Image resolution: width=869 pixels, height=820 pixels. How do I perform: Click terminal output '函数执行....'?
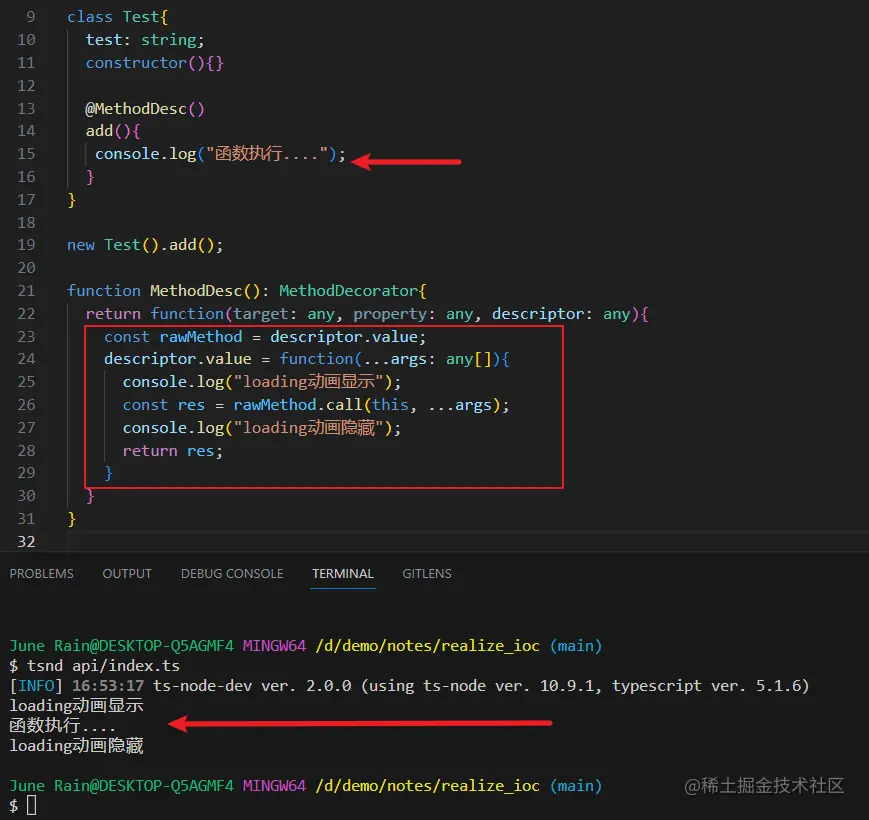point(62,725)
